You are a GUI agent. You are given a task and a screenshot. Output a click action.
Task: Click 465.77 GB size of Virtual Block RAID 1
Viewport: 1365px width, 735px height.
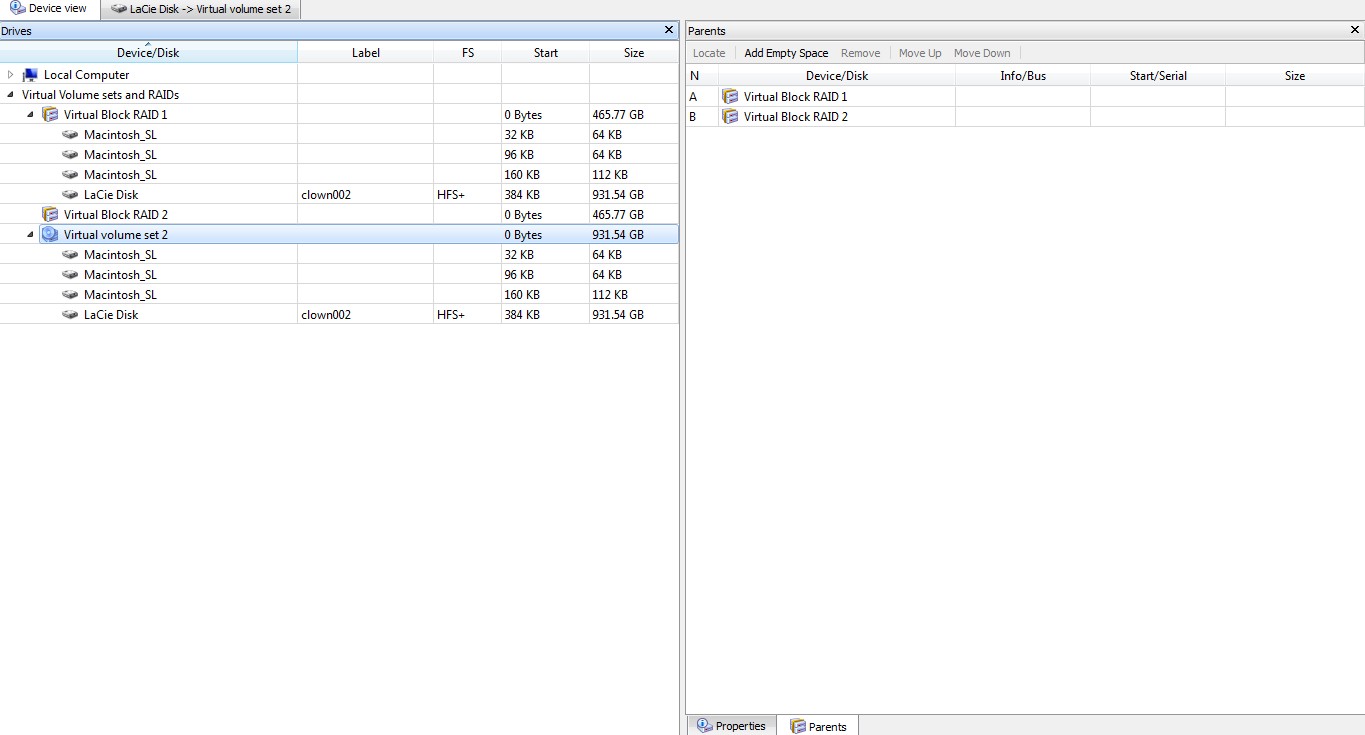pyautogui.click(x=618, y=115)
